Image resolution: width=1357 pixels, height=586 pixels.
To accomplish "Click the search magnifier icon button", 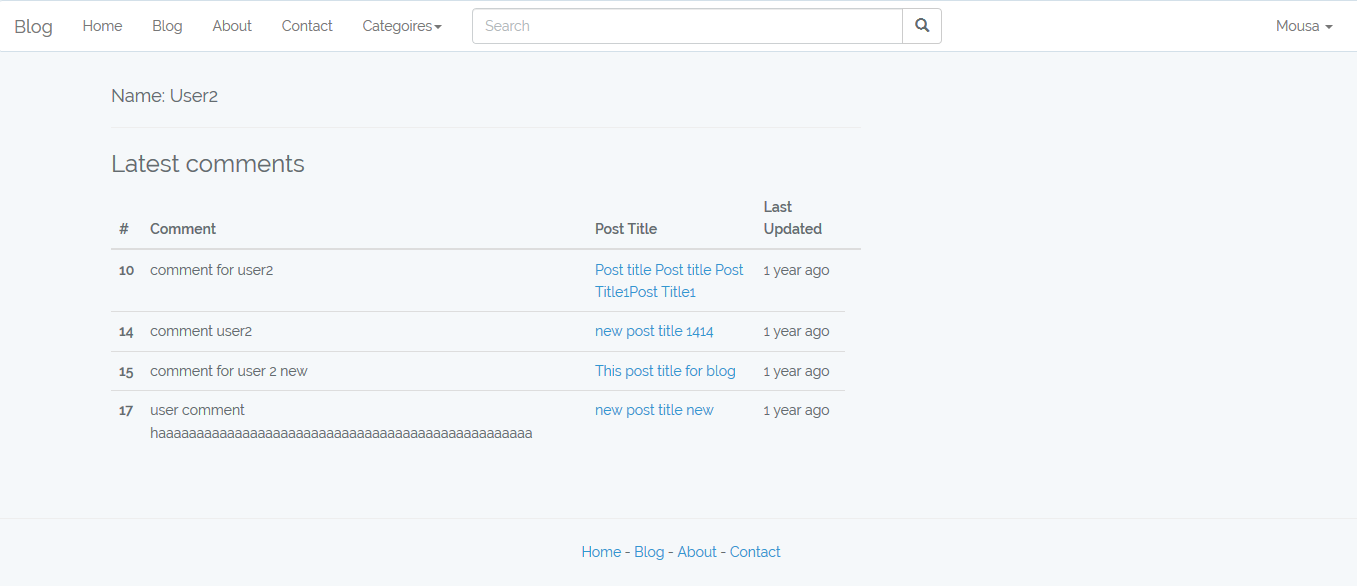I will click(921, 26).
